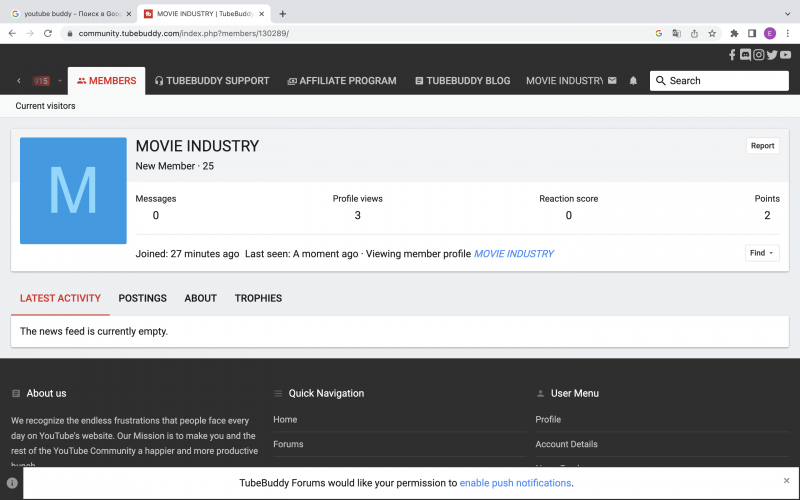Open the inbox envelope icon
The height and width of the screenshot is (500, 800).
612,81
